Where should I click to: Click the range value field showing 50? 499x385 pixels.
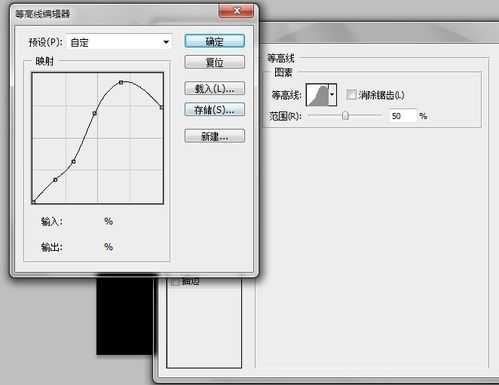(402, 116)
